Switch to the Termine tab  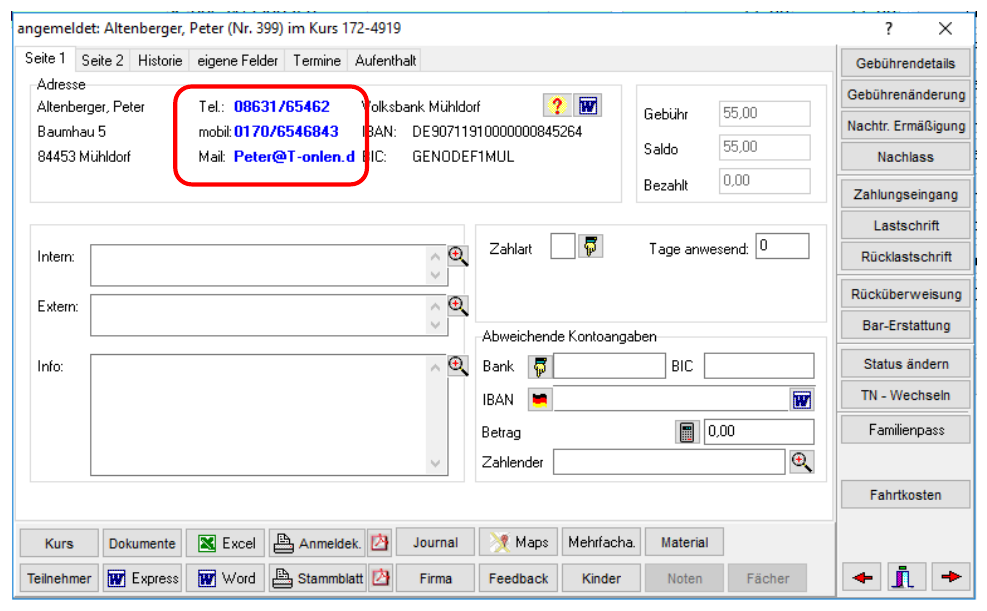click(x=317, y=60)
